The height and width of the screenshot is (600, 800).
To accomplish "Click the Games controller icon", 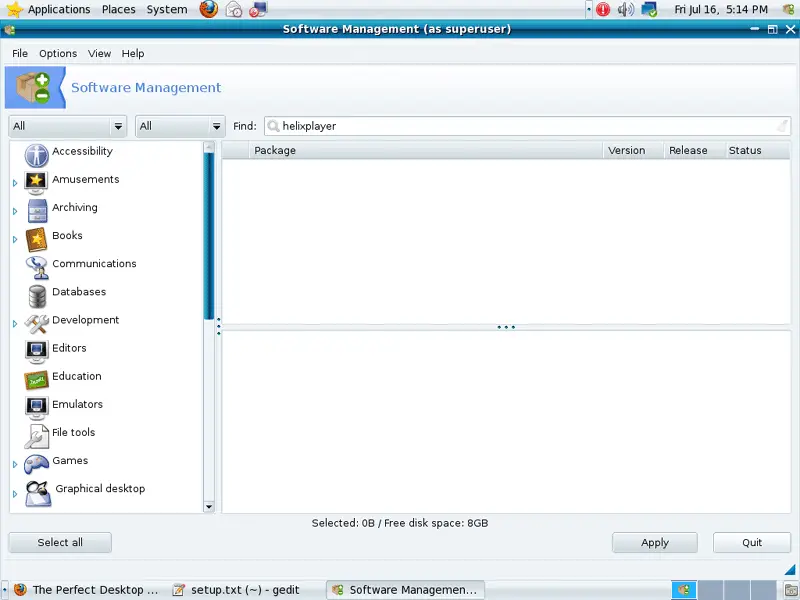I will click(36, 464).
